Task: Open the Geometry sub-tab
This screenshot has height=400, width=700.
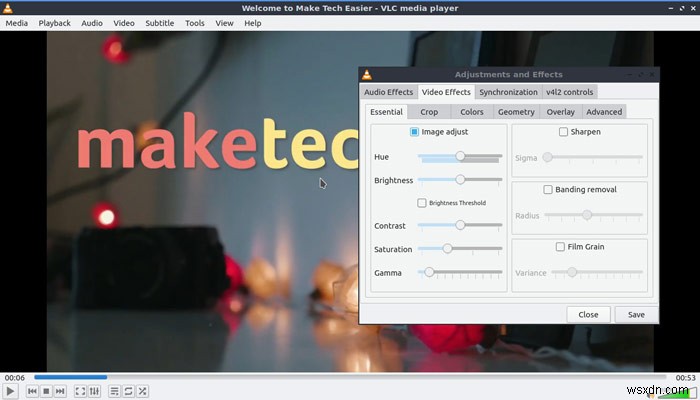Action: pos(516,112)
